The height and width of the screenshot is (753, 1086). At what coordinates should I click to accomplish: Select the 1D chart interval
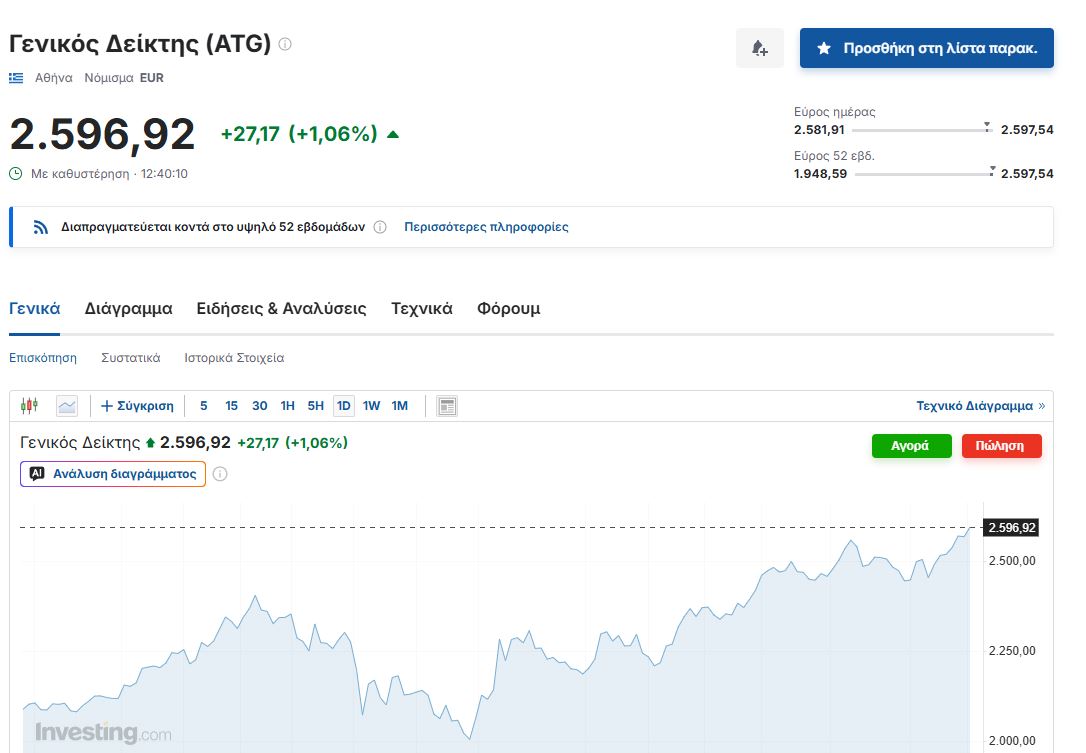point(344,406)
